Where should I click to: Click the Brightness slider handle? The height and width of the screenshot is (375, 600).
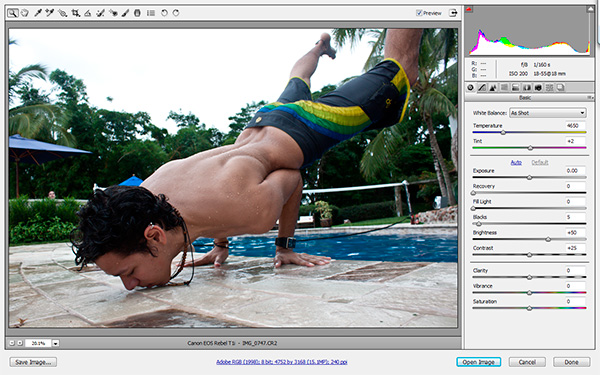(548, 240)
